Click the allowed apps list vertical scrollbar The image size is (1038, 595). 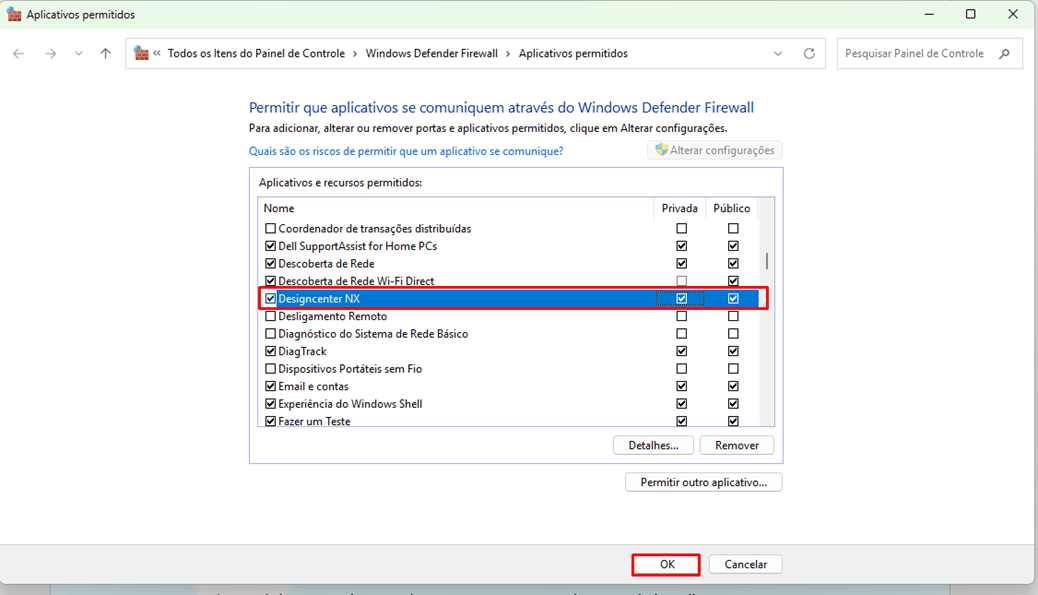tap(767, 261)
